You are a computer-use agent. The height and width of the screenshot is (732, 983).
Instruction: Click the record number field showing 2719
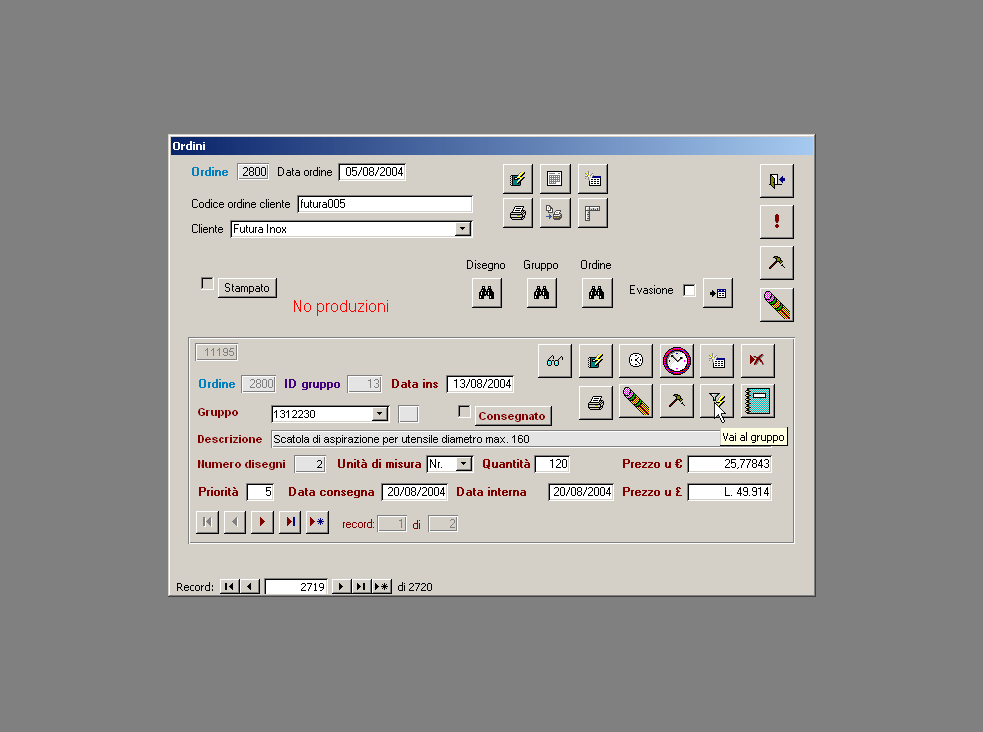click(x=296, y=587)
